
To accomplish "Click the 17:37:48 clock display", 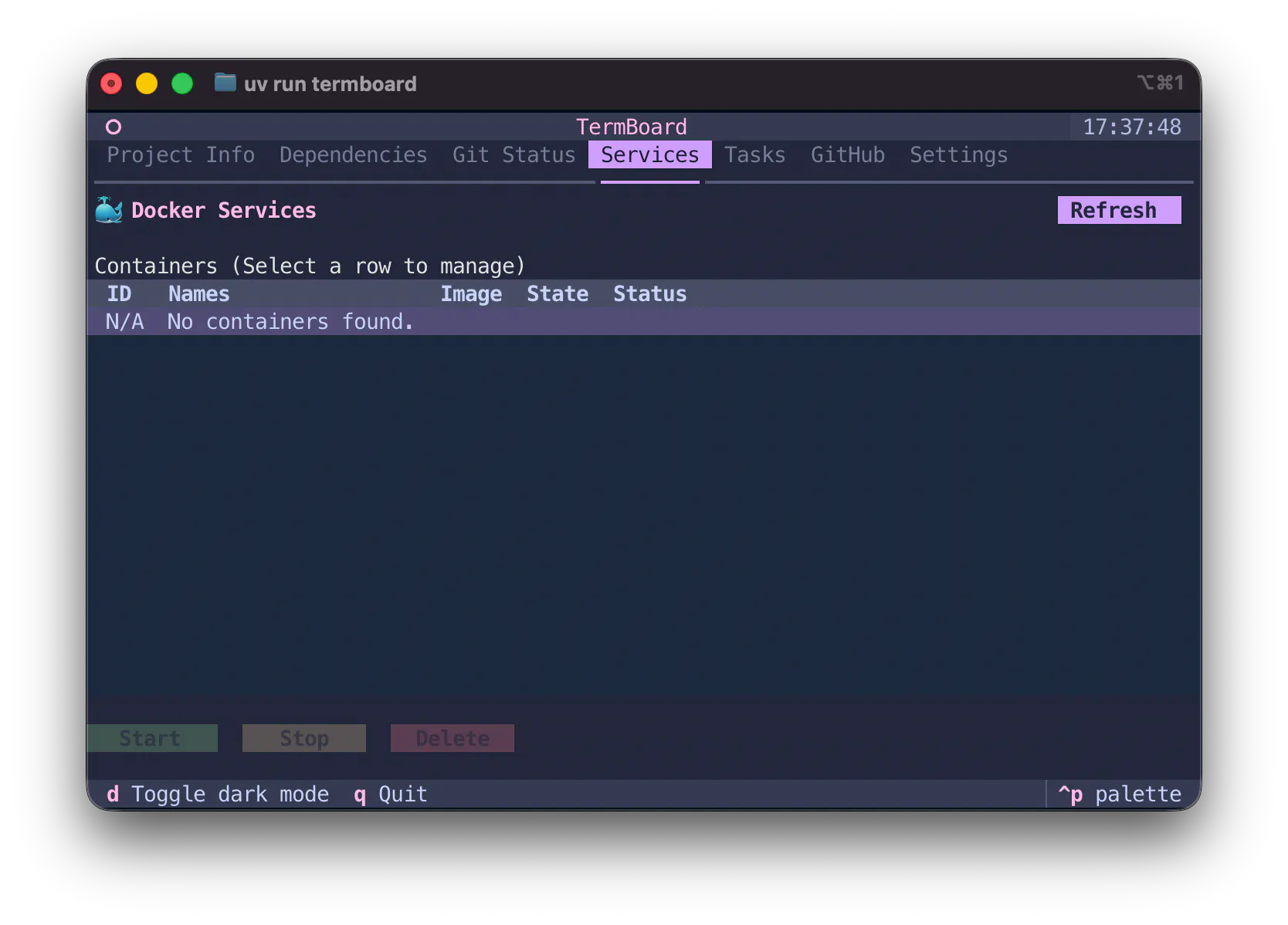I will click(x=1132, y=127).
